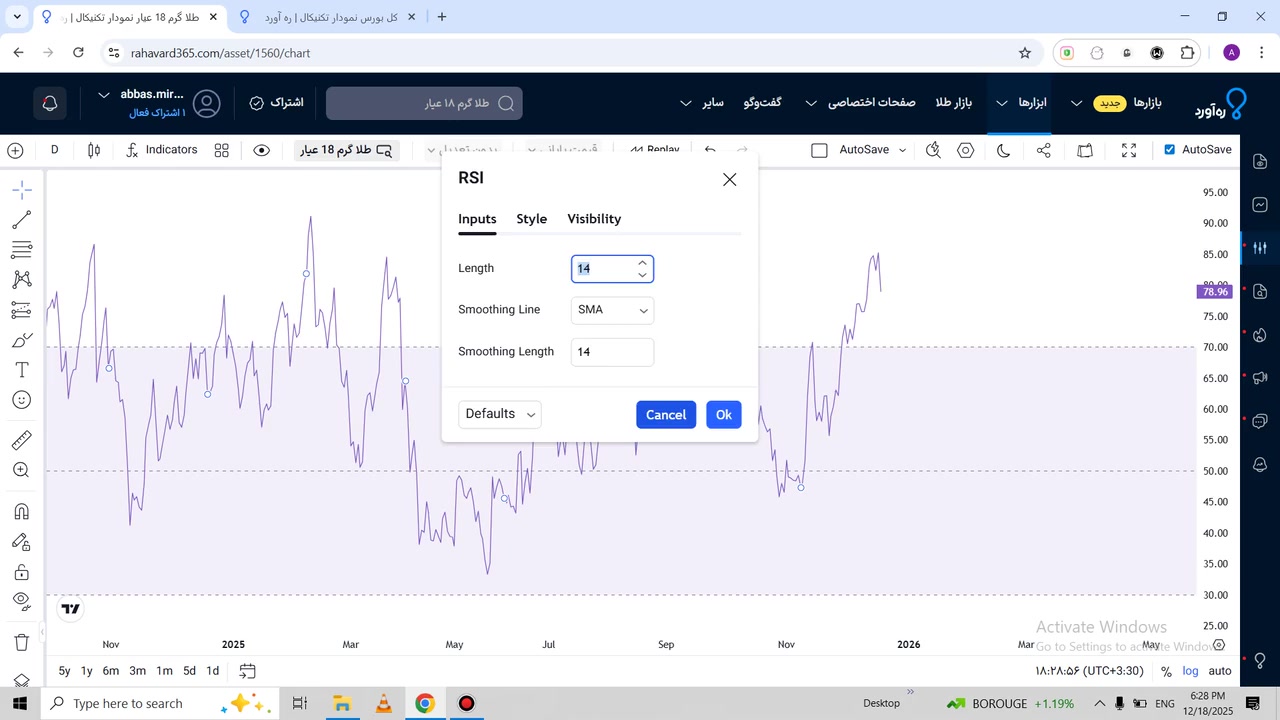The width and height of the screenshot is (1280, 720).
Task: Select the Text annotation tool
Action: pos(21,370)
